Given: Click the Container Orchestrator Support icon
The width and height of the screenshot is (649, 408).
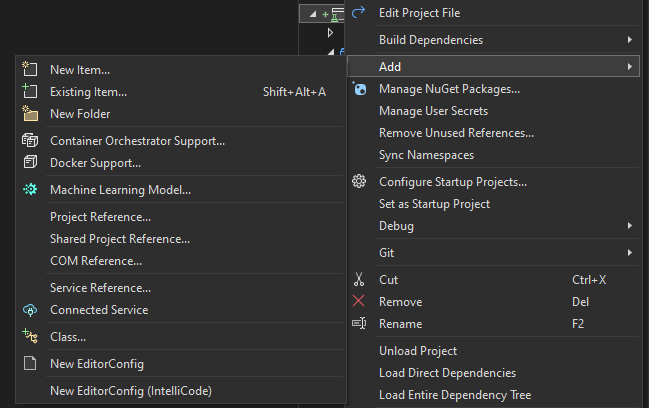Looking at the screenshot, I should click(x=29, y=141).
